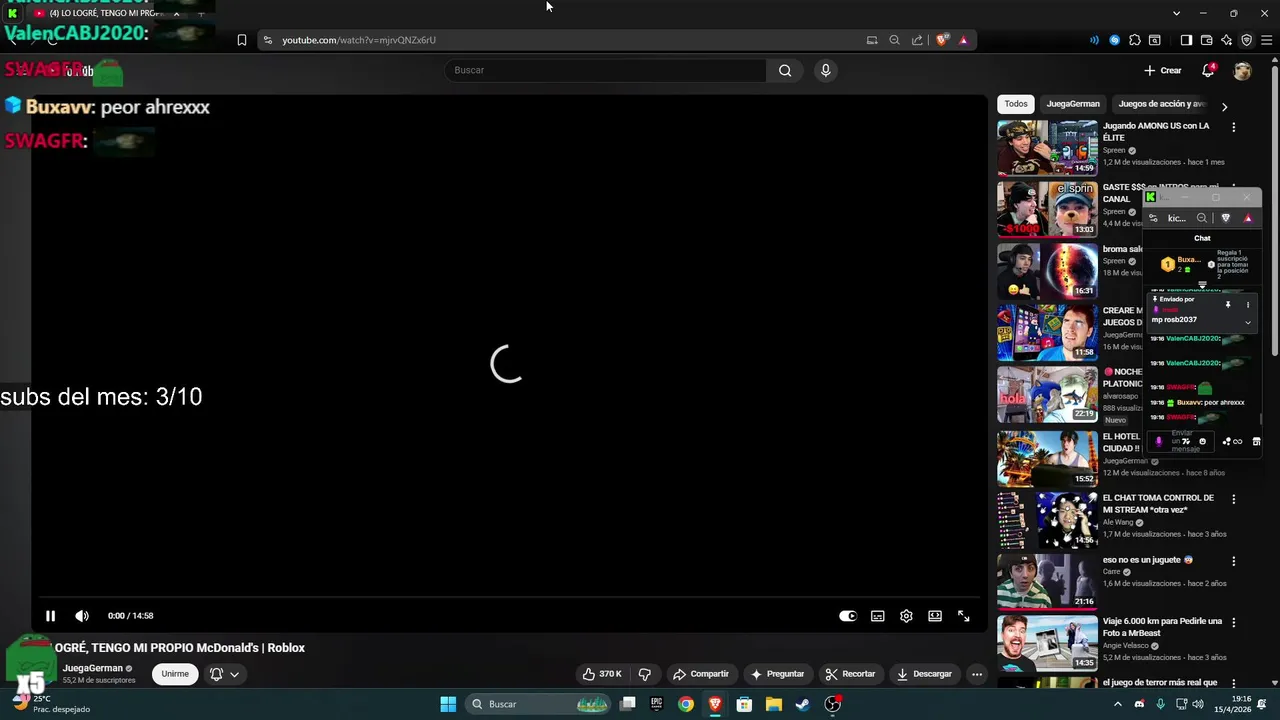Share this page from the address bar
Viewport: 1280px width, 720px height.
[x=917, y=40]
